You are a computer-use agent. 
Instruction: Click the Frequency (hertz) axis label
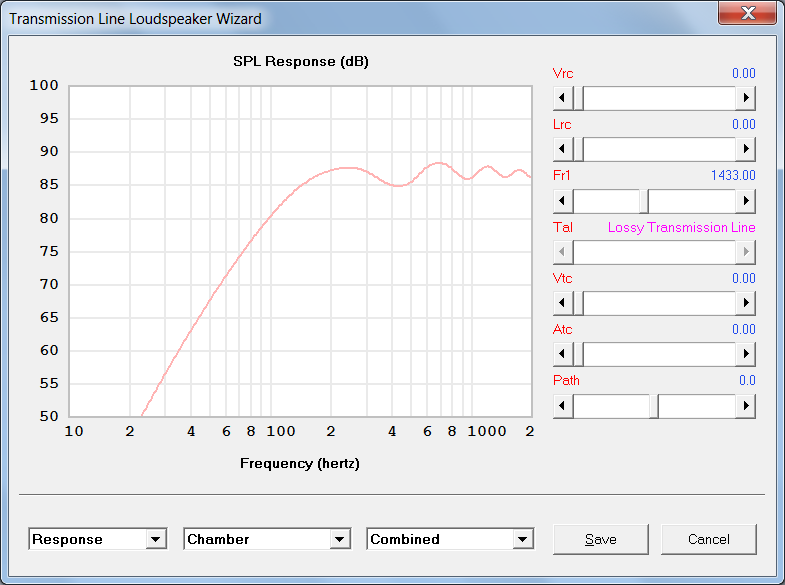[x=300, y=463]
